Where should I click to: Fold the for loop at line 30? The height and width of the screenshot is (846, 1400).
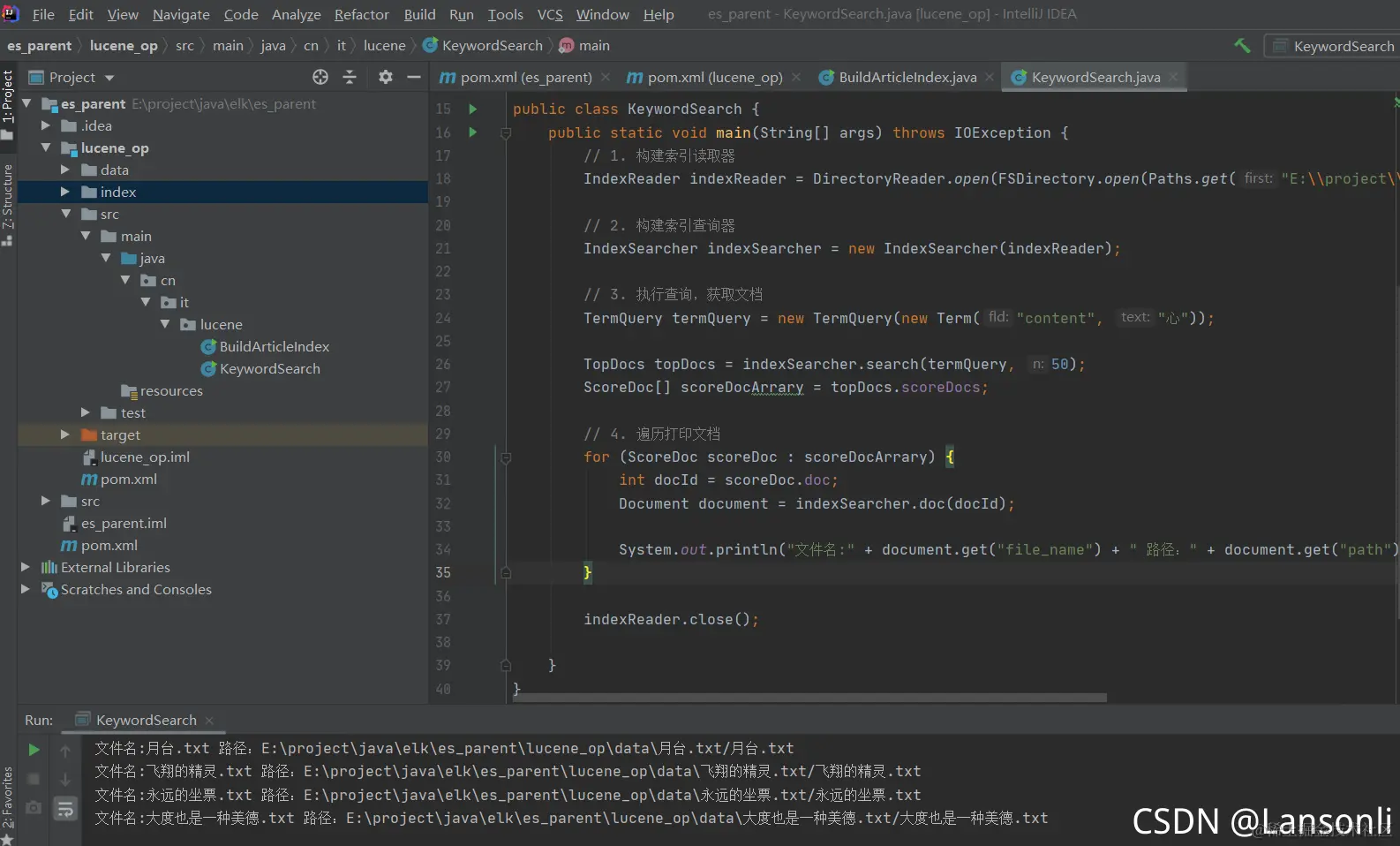506,457
